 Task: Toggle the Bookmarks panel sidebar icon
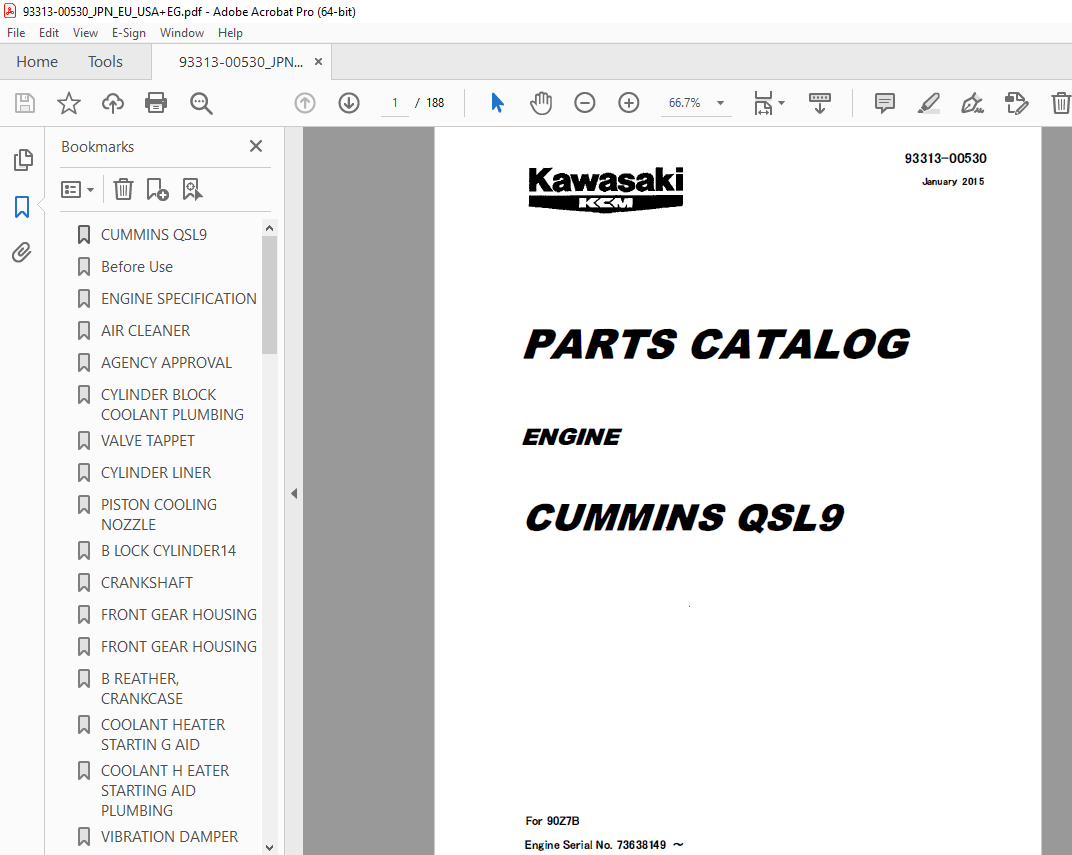(22, 206)
